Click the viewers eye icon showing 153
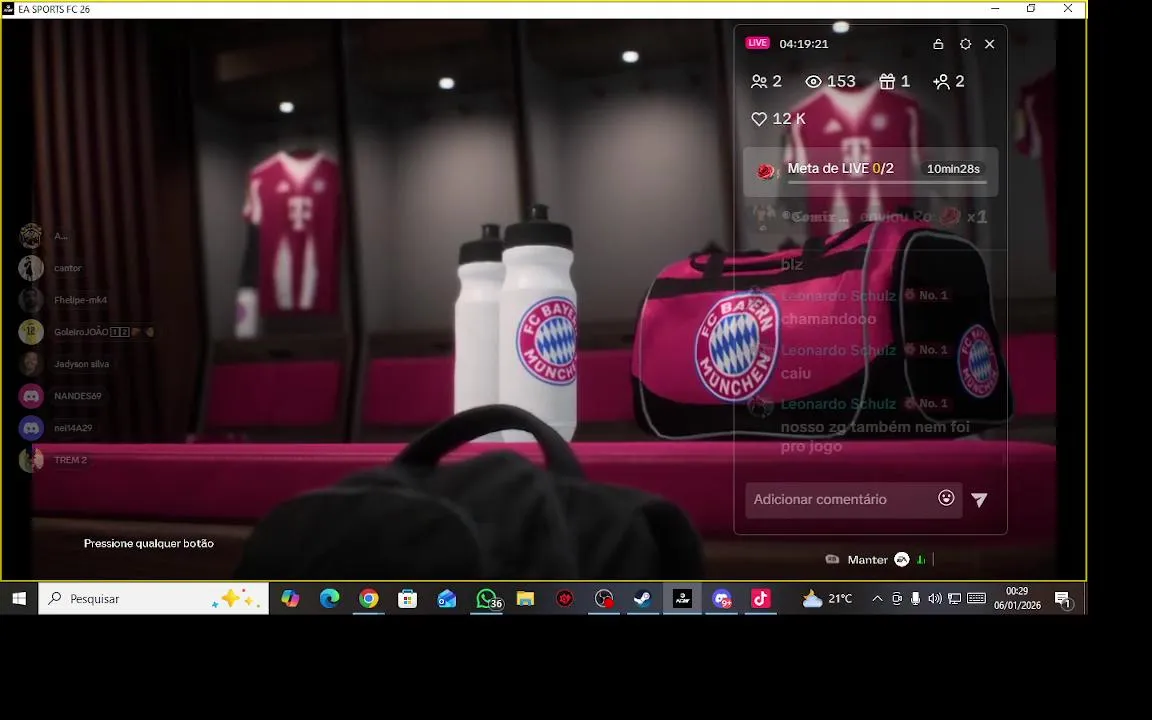The height and width of the screenshot is (720, 1152). pyautogui.click(x=813, y=82)
